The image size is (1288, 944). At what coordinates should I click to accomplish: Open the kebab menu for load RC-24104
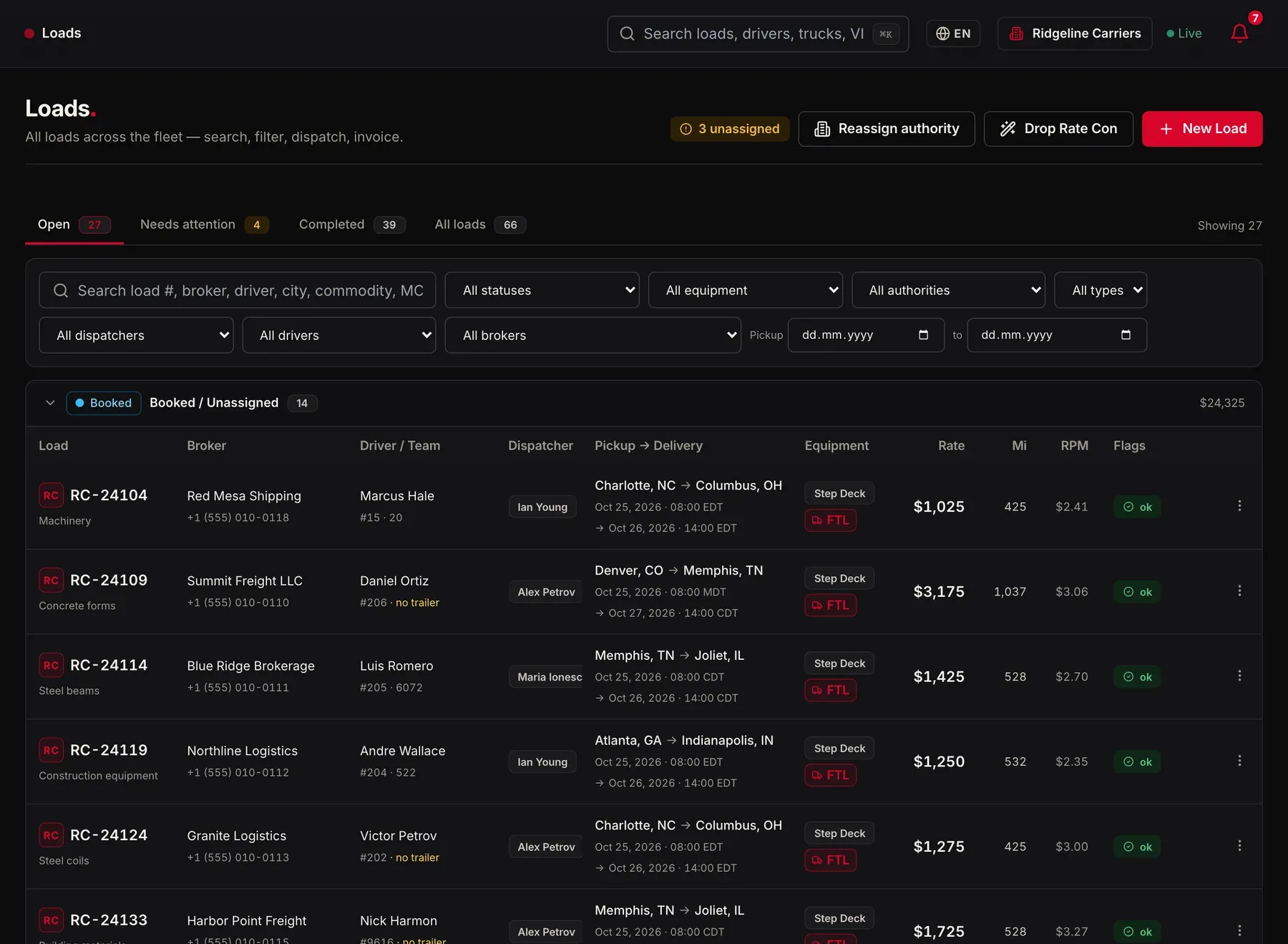1239,506
